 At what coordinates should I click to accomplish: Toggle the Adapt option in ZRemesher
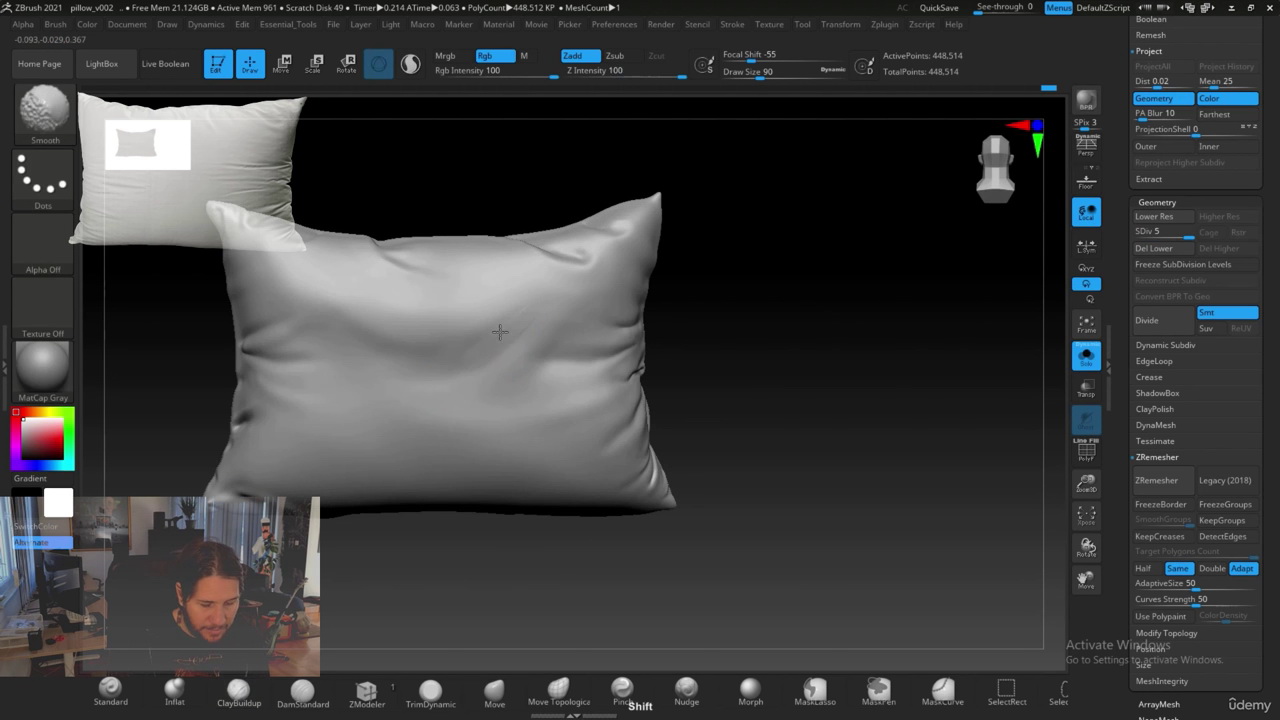click(1243, 569)
